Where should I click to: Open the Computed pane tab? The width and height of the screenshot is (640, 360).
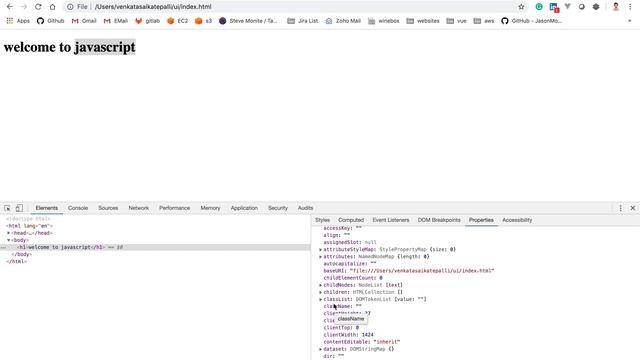351,220
